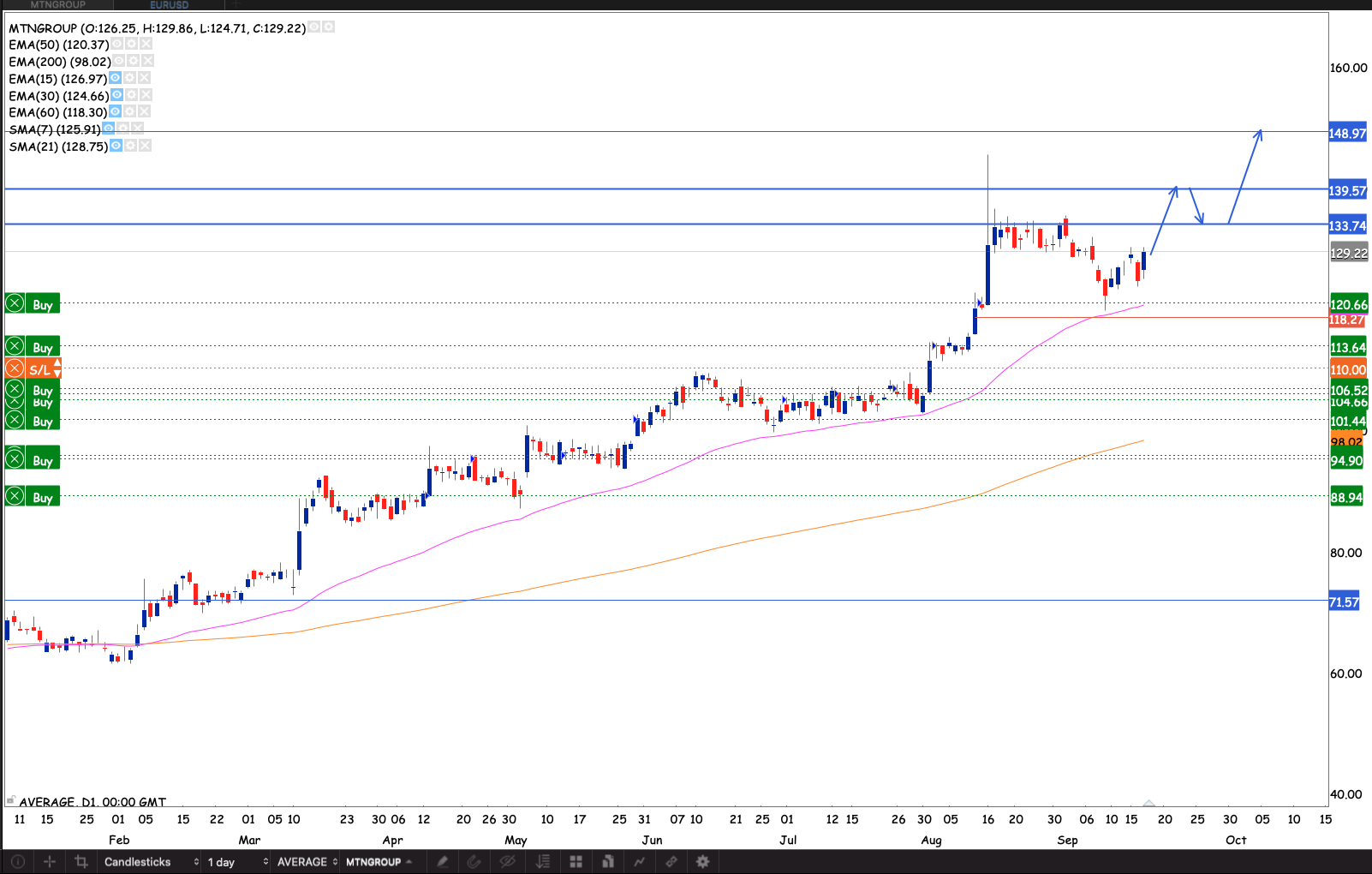Click the pencil drawing tool icon
1372x874 pixels.
(x=443, y=862)
